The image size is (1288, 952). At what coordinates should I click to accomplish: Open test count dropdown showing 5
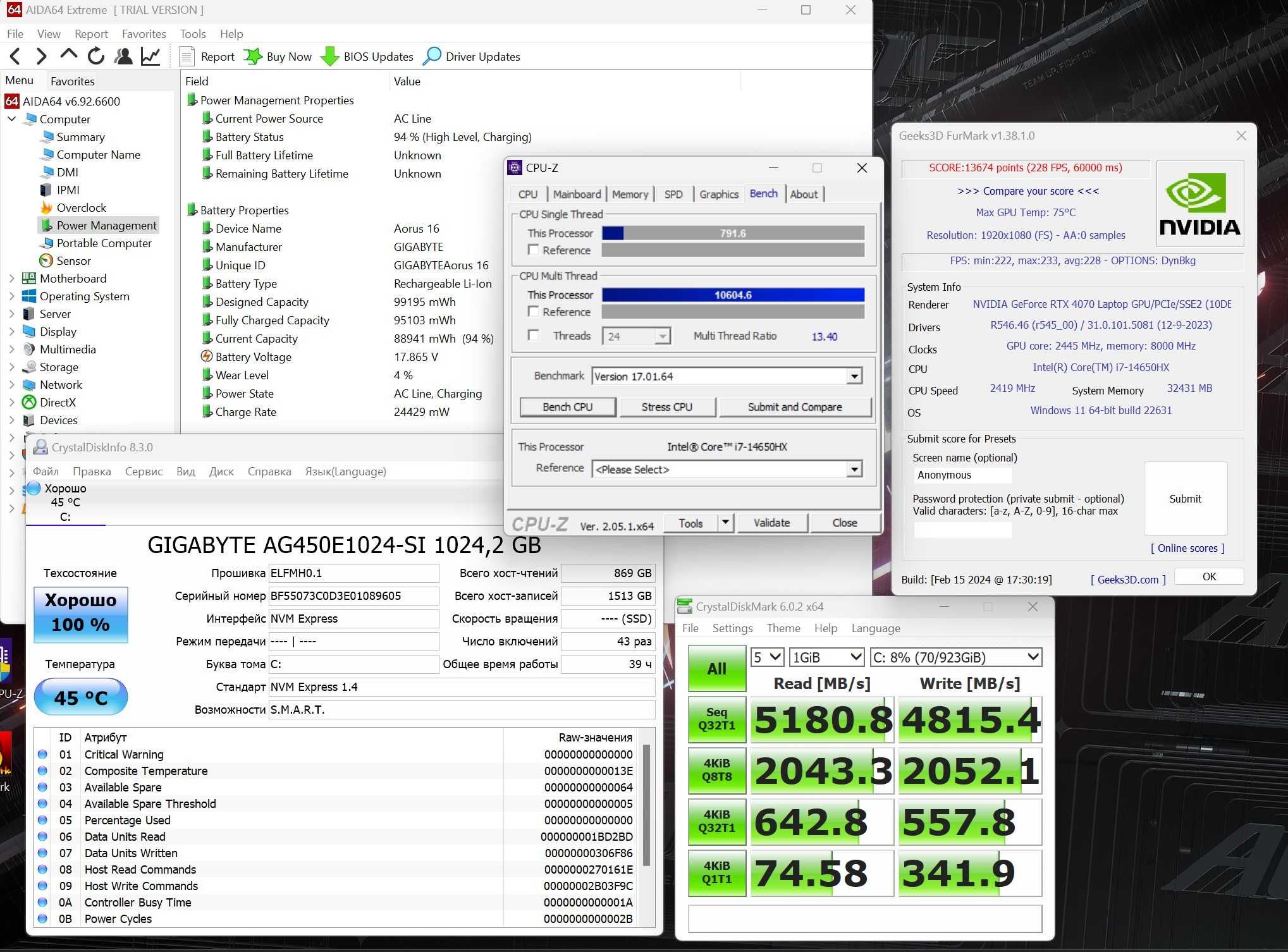[767, 657]
